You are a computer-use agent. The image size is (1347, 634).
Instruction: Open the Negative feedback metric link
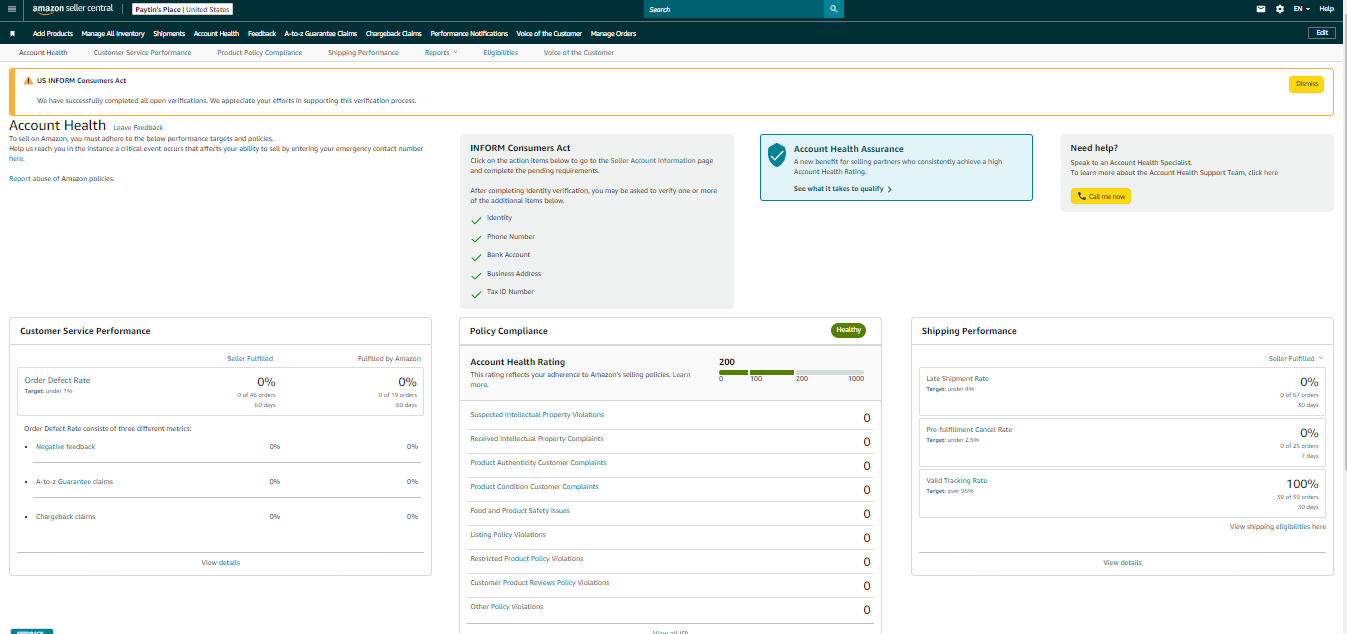pos(66,446)
